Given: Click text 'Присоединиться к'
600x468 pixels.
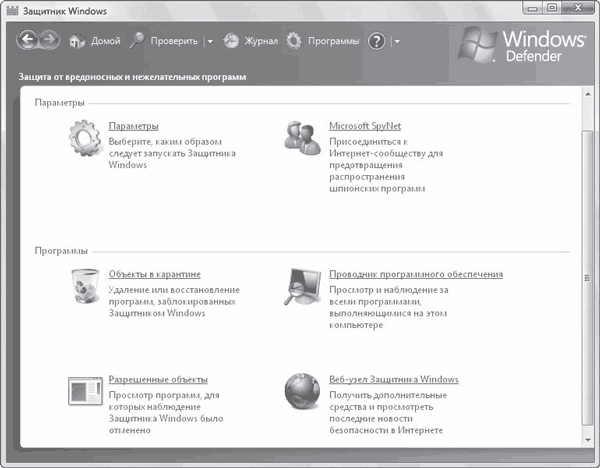Looking at the screenshot, I should click(368, 142).
